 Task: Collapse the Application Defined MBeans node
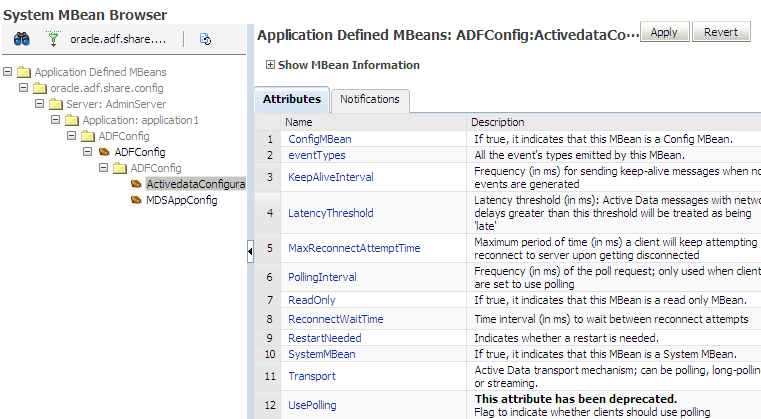[x=7, y=72]
